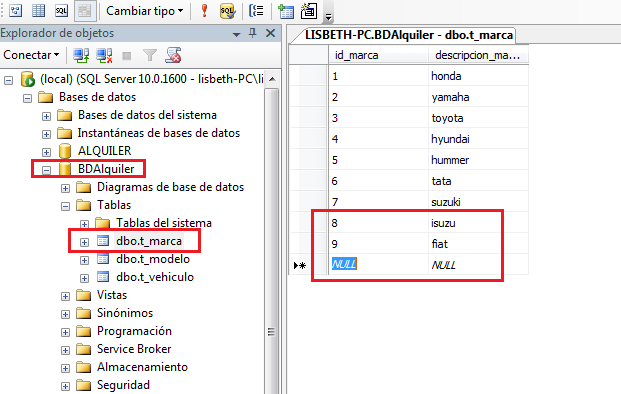Click the highlighted NULL id_marca cell
This screenshot has width=621, height=394.
click(378, 264)
